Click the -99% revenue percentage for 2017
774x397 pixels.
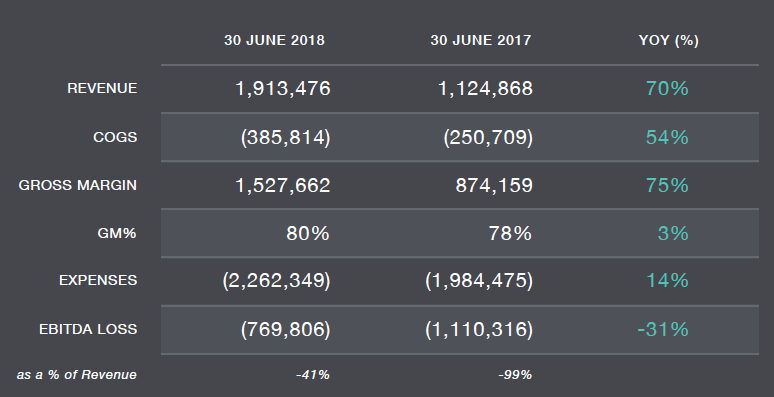pos(515,375)
